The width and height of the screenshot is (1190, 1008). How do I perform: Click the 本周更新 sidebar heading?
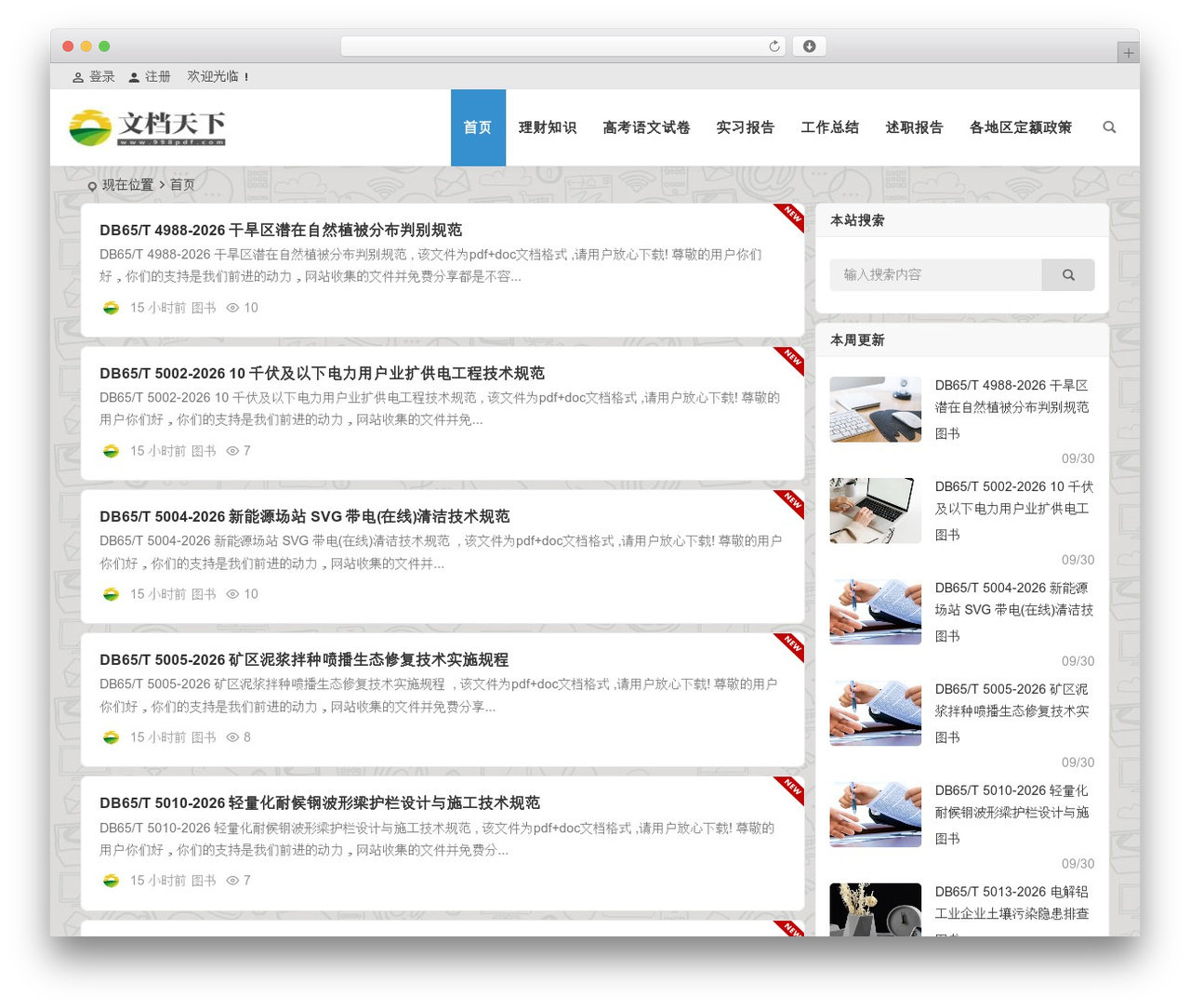[x=857, y=340]
